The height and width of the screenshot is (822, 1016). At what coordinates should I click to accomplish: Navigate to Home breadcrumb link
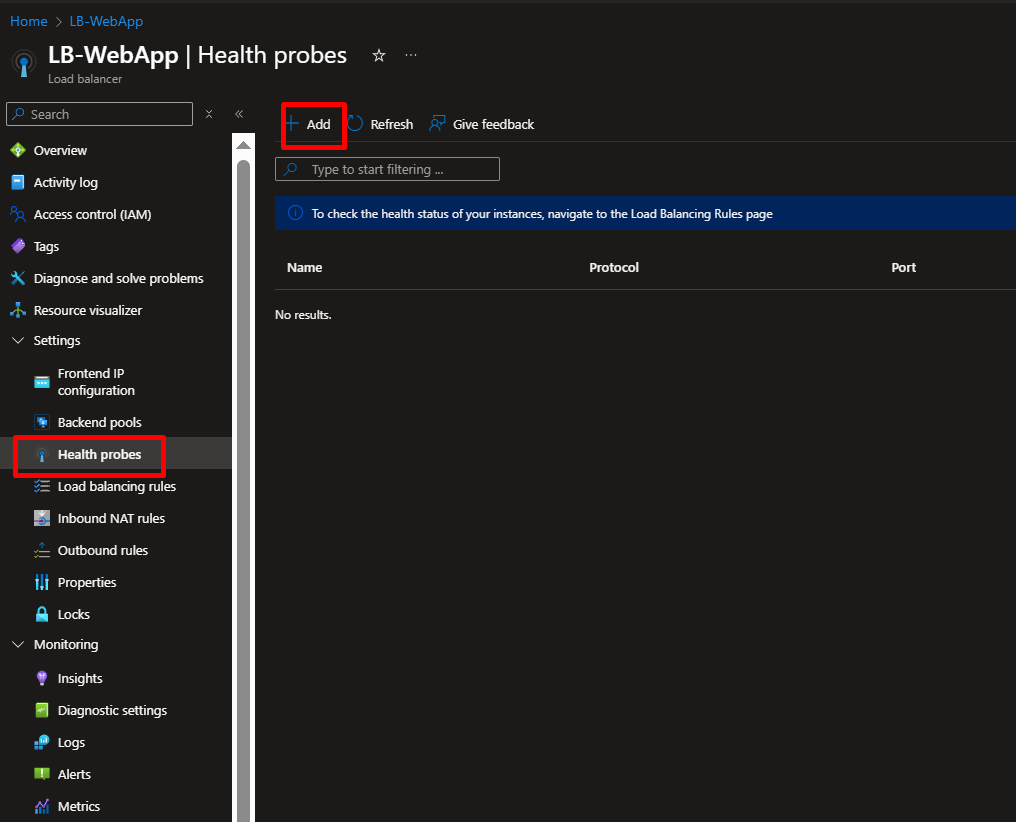point(29,21)
